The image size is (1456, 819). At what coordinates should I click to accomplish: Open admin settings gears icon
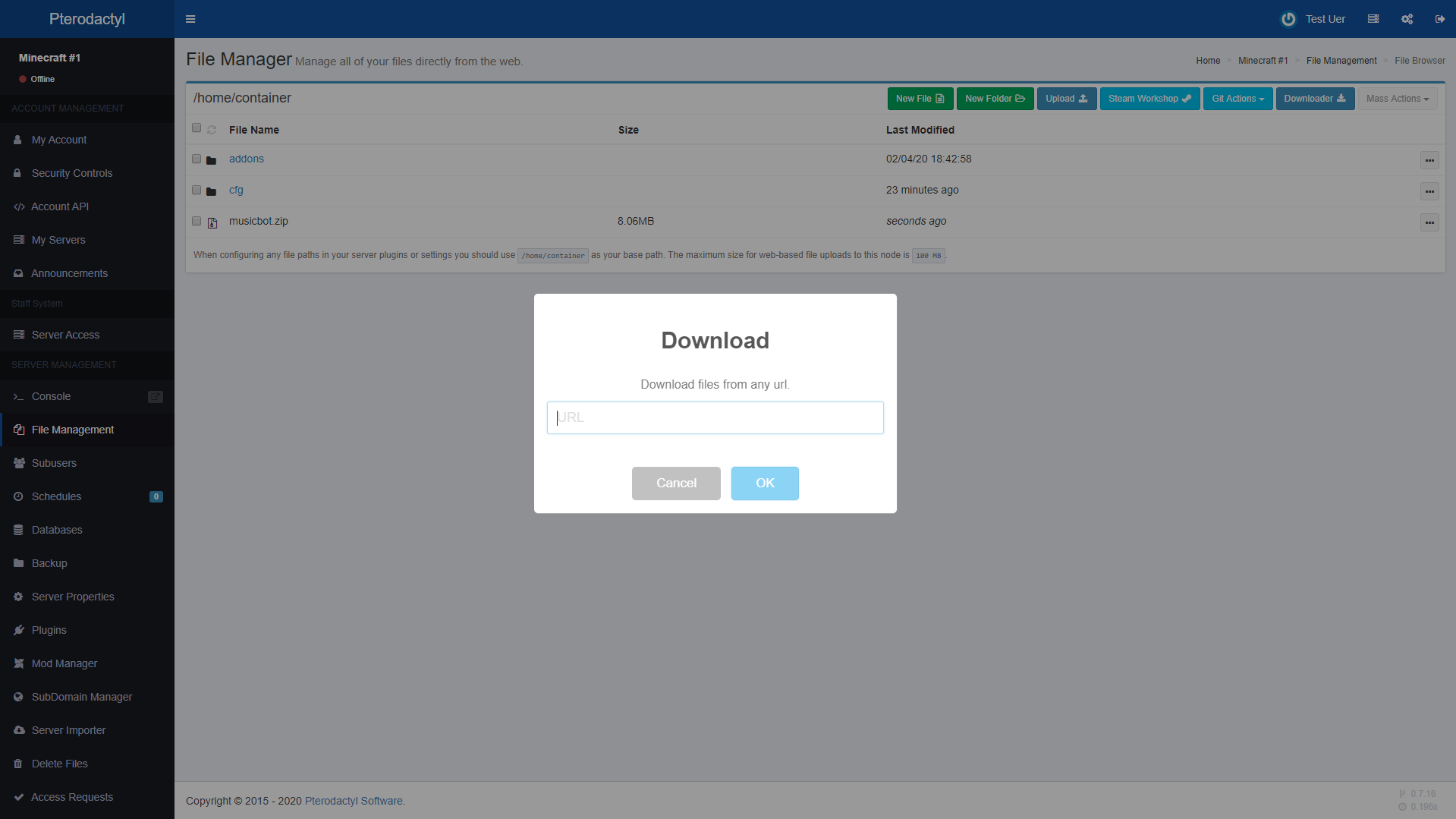pyautogui.click(x=1407, y=19)
